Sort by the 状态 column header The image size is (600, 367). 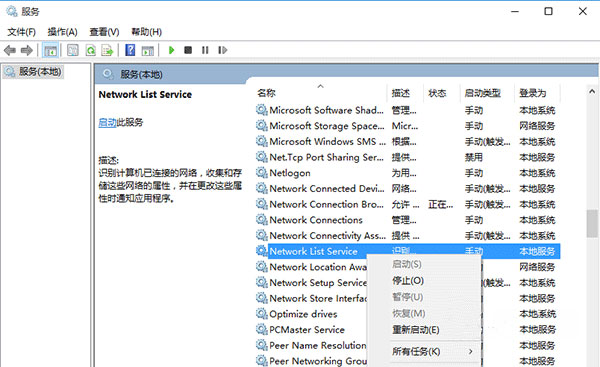(437, 93)
